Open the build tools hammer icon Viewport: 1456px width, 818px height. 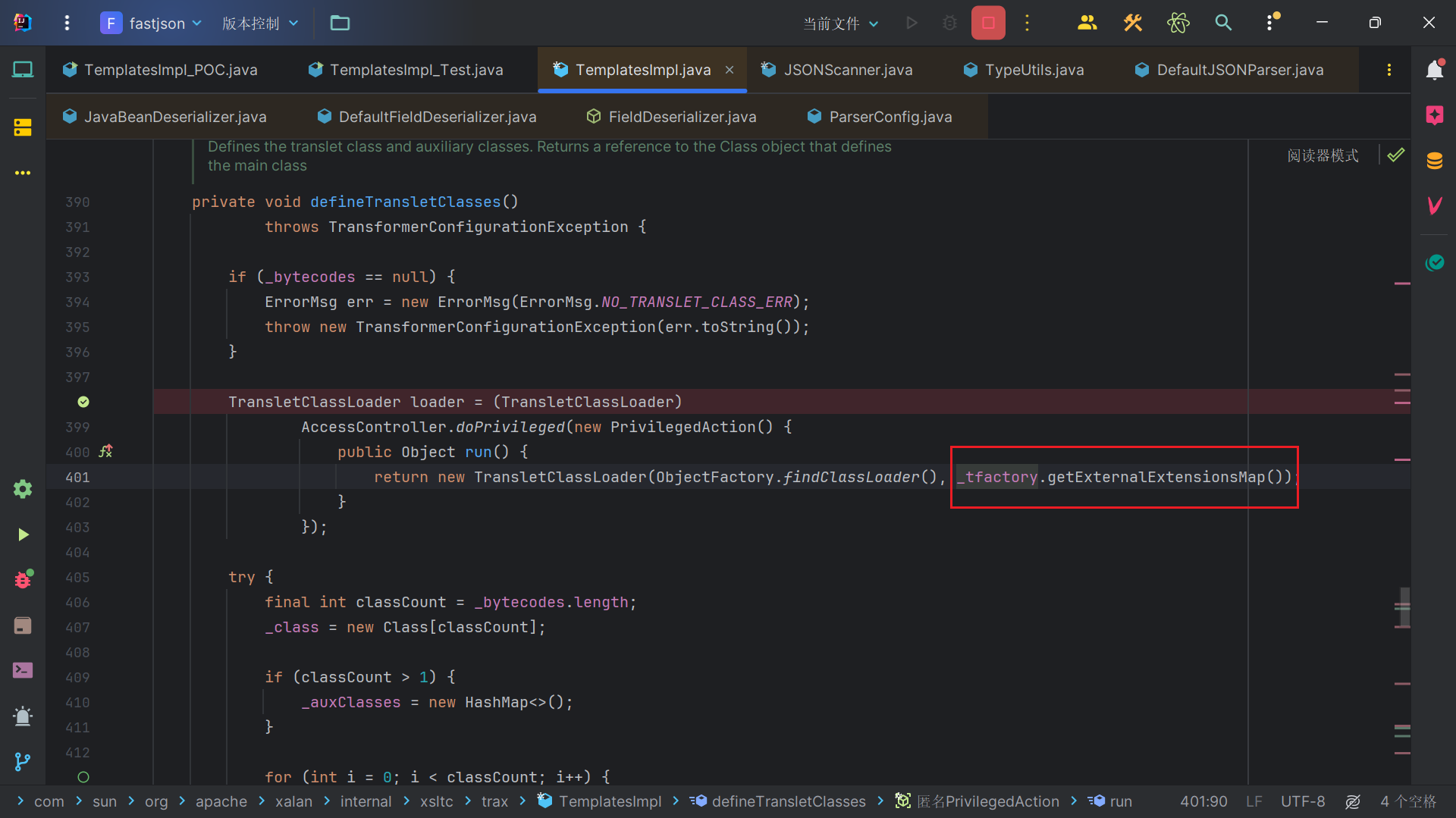coord(1133,23)
